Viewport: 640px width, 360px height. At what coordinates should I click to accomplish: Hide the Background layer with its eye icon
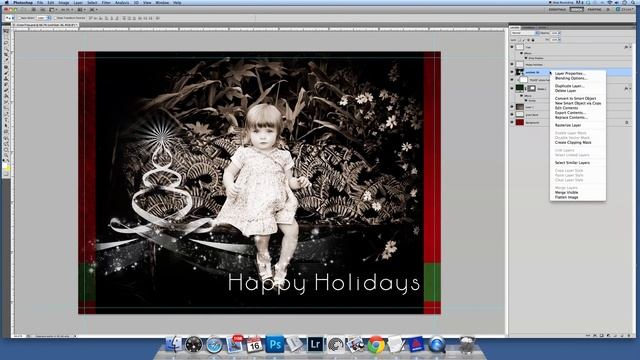pos(512,122)
